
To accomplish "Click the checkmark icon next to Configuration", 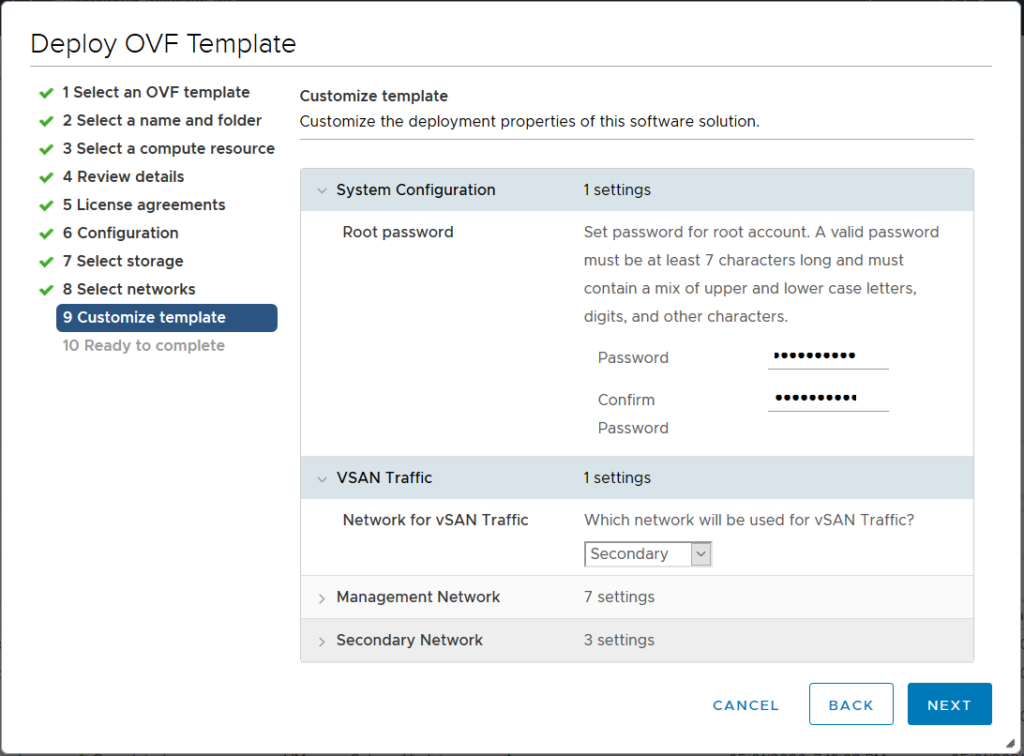I will tap(46, 233).
